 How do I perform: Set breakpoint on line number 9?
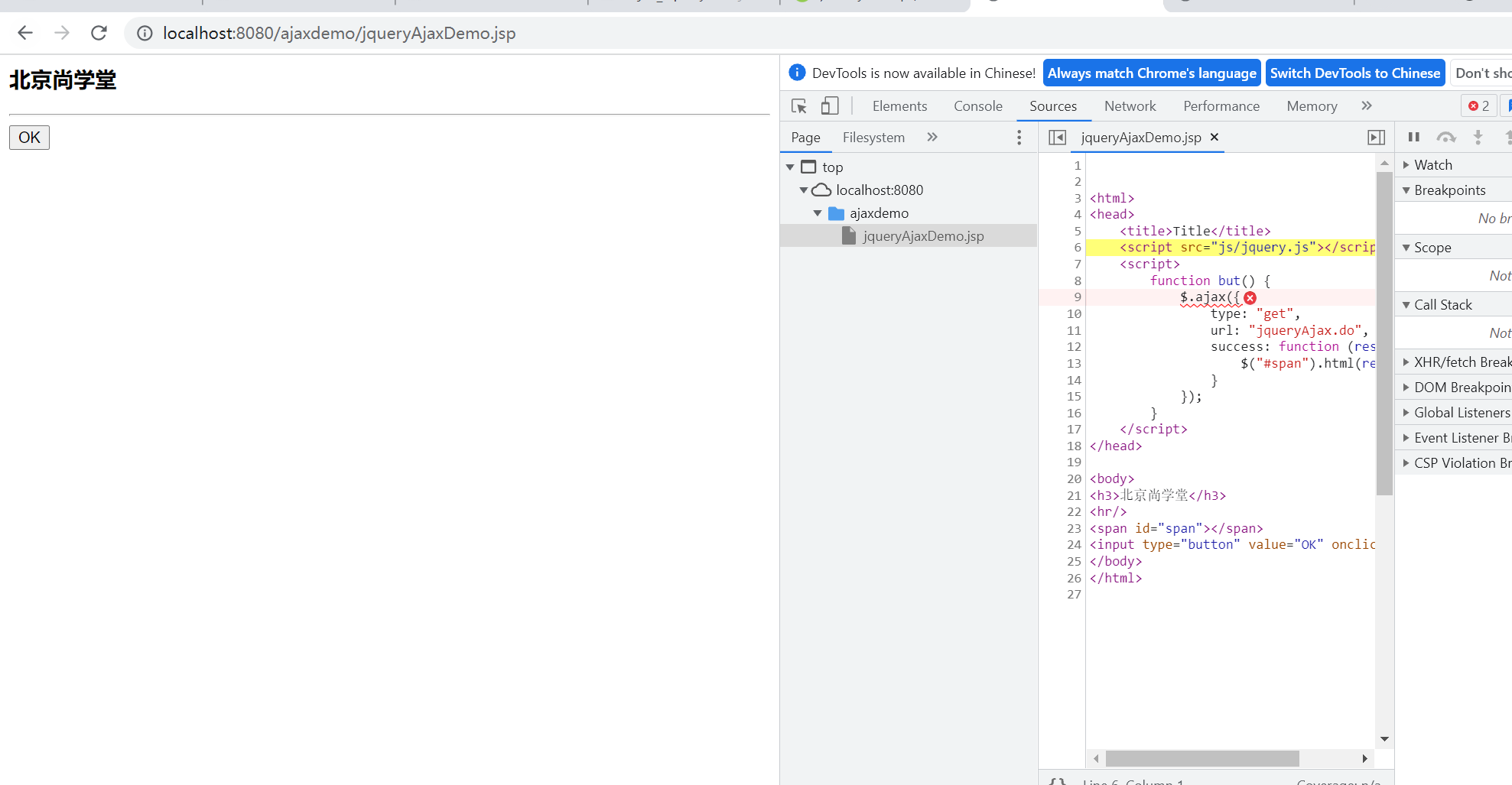coord(1077,297)
